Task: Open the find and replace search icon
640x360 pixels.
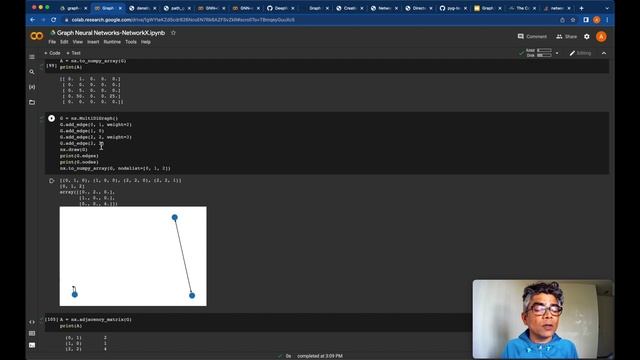Action: point(32,72)
